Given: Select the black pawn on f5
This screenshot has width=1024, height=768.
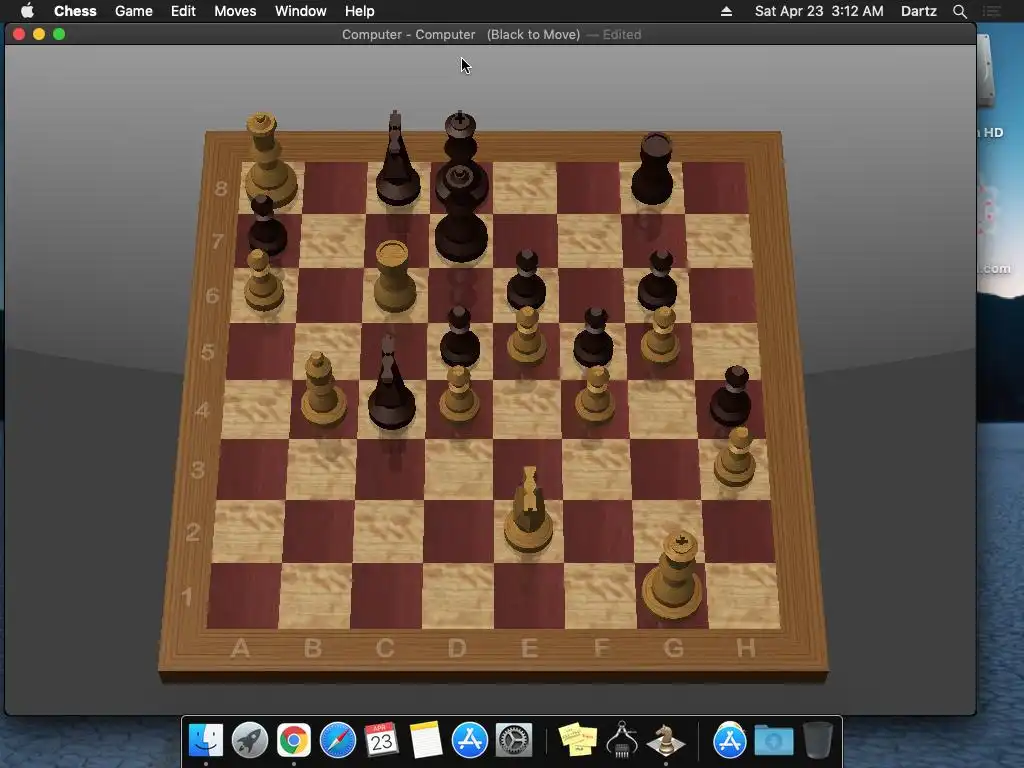Looking at the screenshot, I should click(593, 338).
